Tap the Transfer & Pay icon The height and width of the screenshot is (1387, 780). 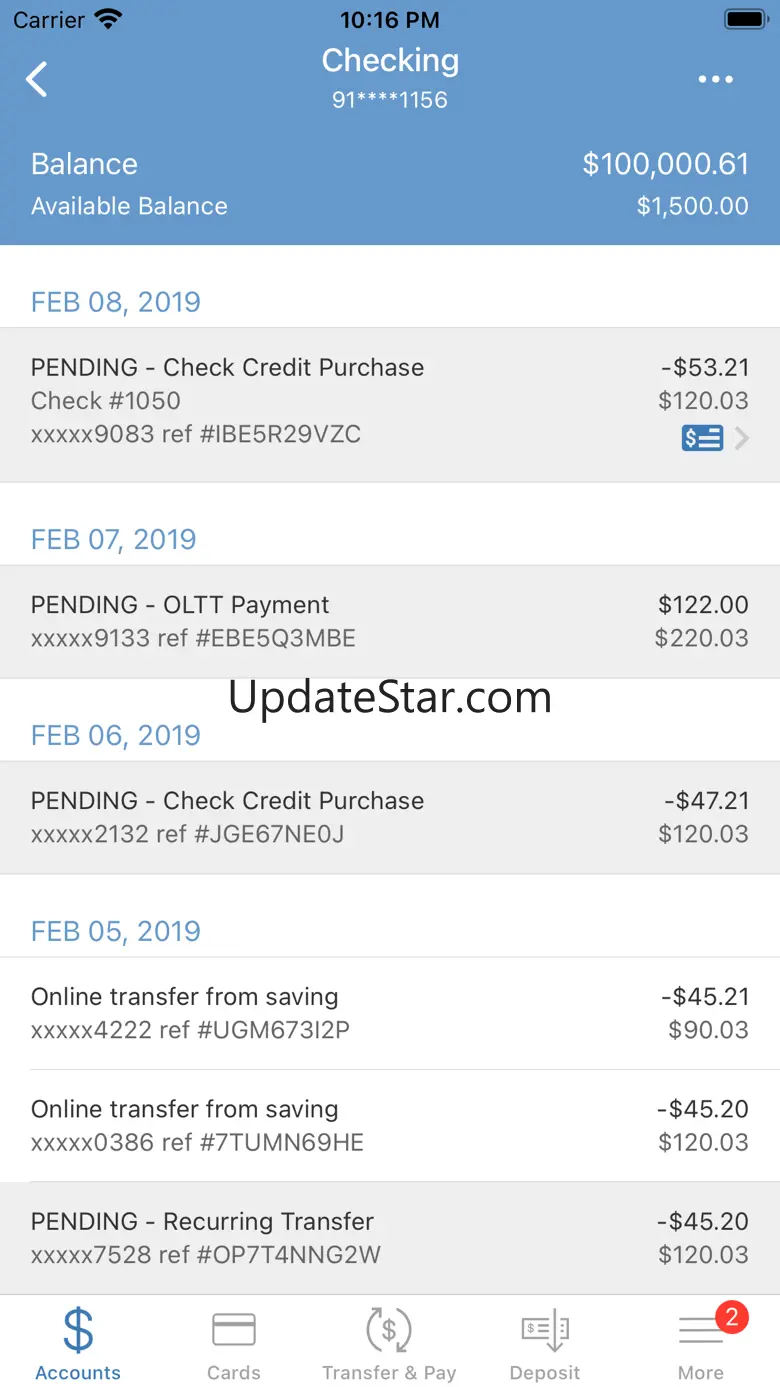[389, 1330]
